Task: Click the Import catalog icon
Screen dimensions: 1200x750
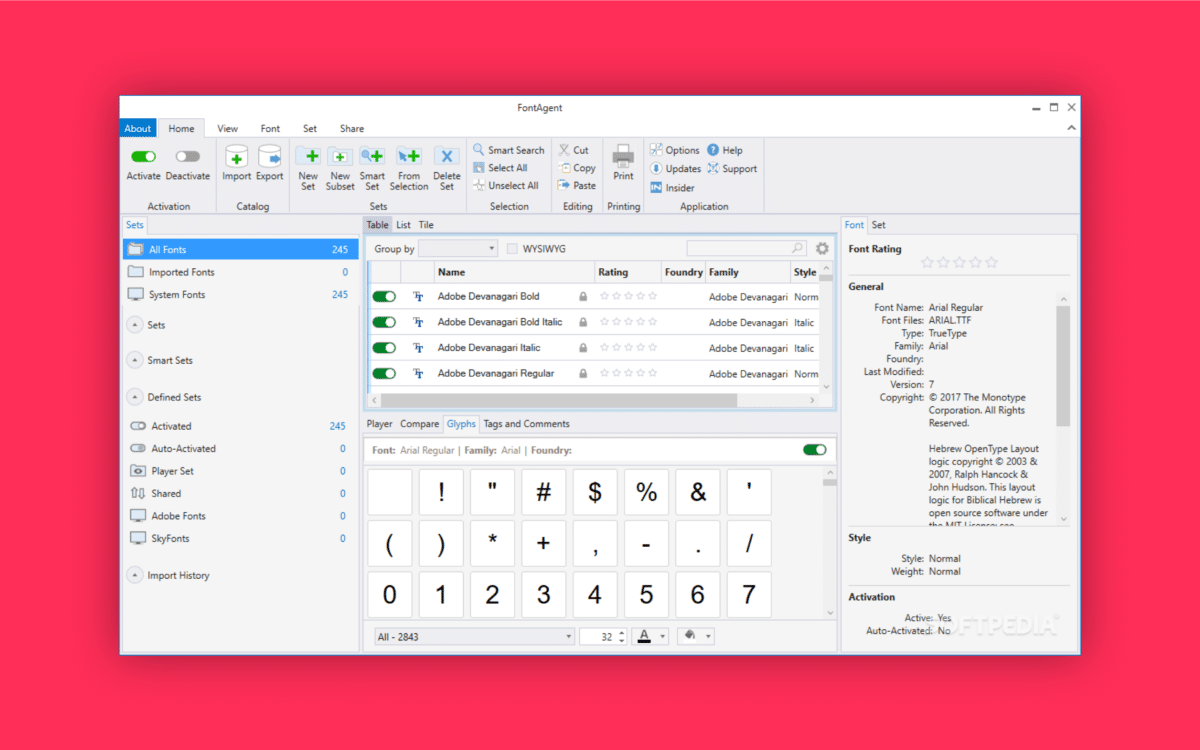Action: [x=237, y=156]
